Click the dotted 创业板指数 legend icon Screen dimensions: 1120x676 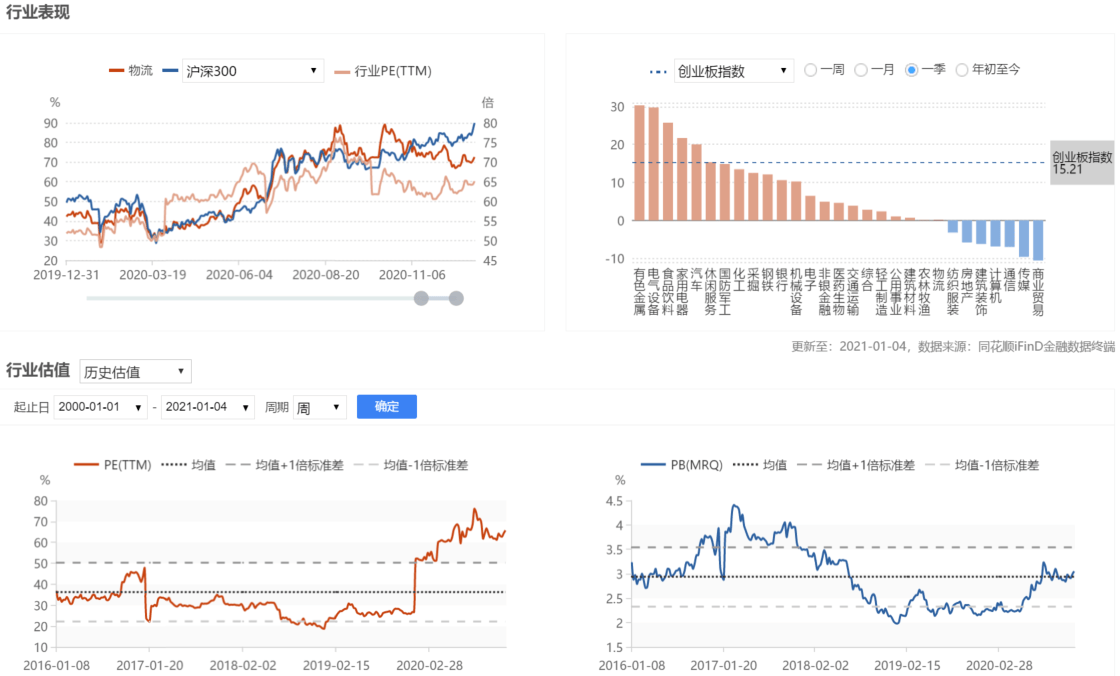[x=658, y=71]
